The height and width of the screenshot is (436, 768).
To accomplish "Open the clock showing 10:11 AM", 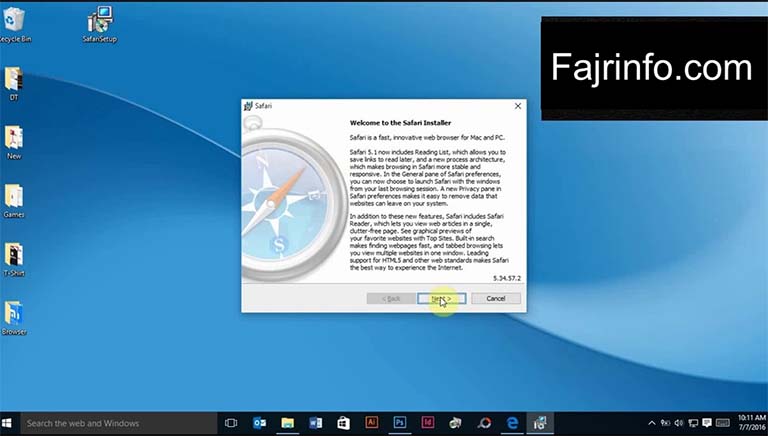I will click(752, 423).
